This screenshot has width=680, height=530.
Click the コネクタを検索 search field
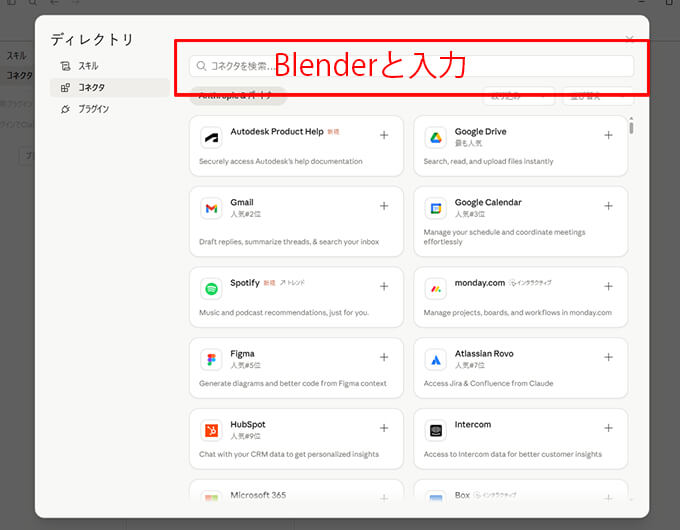410,66
